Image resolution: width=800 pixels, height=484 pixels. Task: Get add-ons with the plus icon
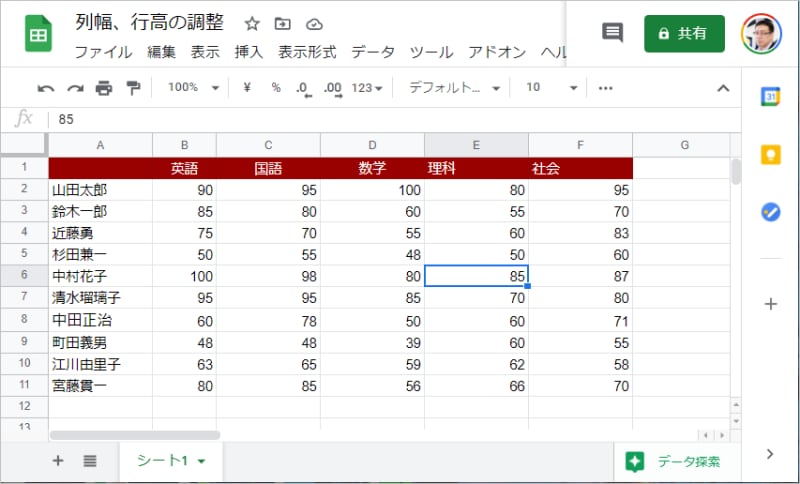pyautogui.click(x=770, y=304)
